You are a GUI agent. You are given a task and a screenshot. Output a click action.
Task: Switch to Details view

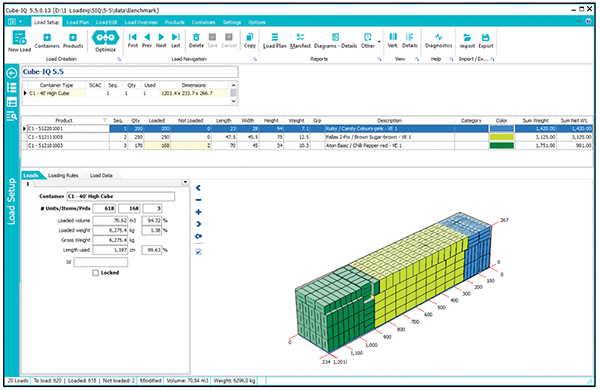pos(409,41)
